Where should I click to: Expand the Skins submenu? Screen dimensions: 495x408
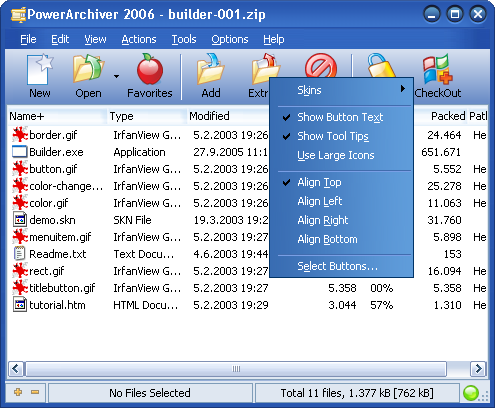point(341,90)
